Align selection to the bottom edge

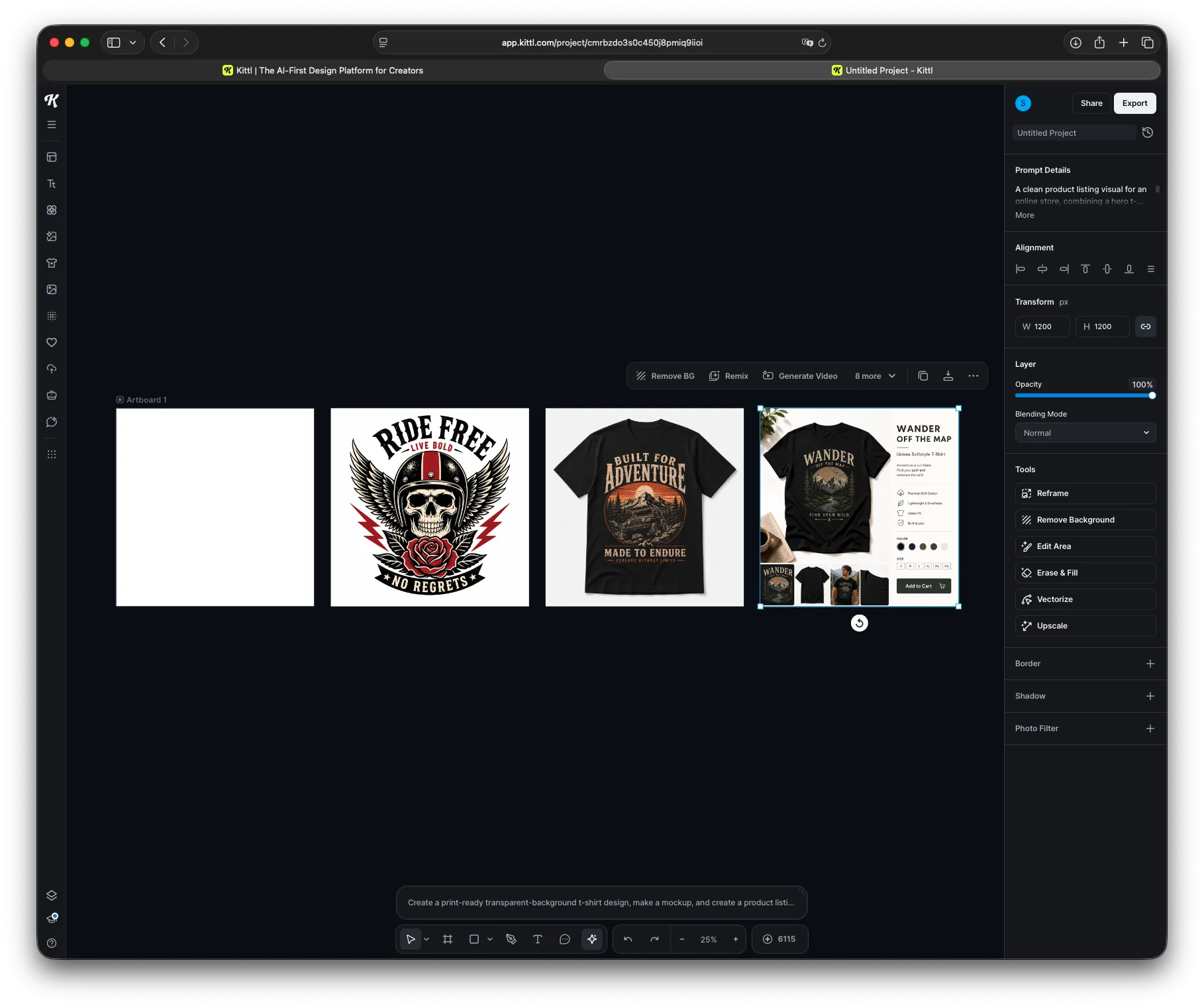pyautogui.click(x=1129, y=269)
